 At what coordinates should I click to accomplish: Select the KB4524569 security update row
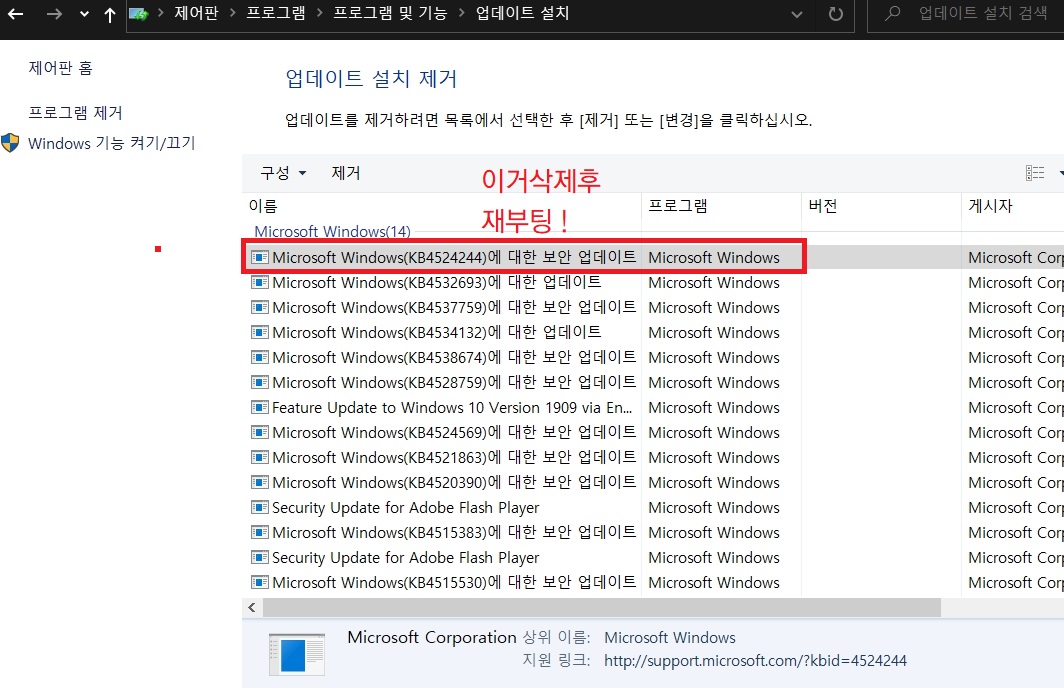tap(653, 433)
